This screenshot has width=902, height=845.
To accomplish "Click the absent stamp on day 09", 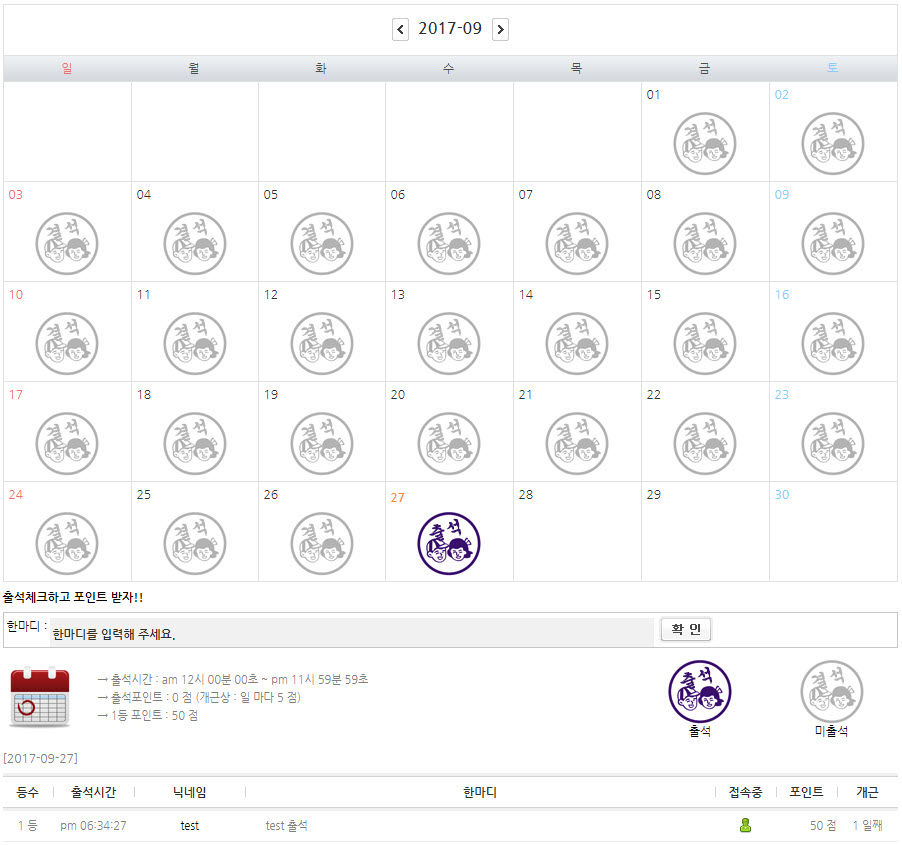I will click(x=832, y=243).
